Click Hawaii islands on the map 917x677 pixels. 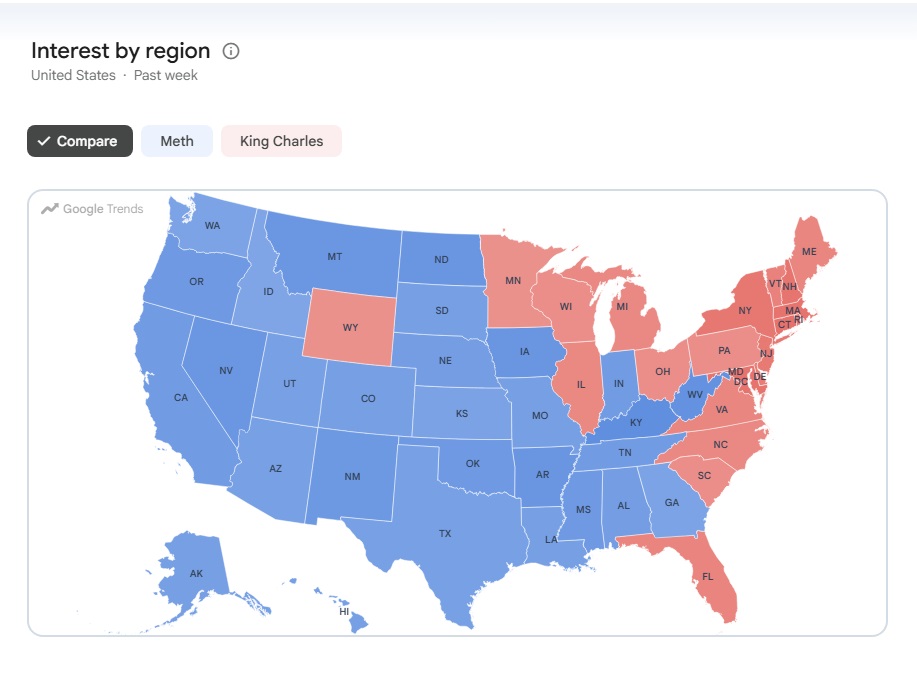coord(344,611)
